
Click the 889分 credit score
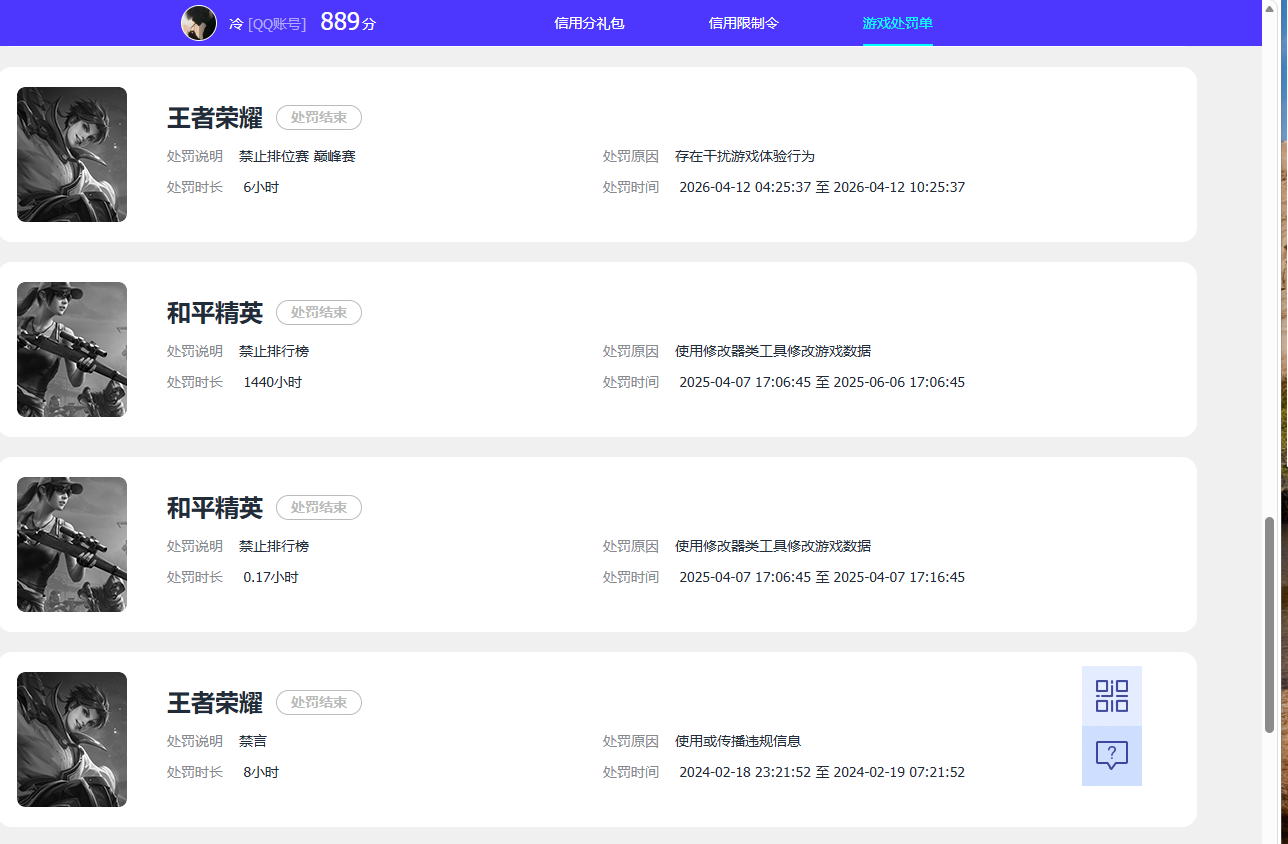click(348, 22)
